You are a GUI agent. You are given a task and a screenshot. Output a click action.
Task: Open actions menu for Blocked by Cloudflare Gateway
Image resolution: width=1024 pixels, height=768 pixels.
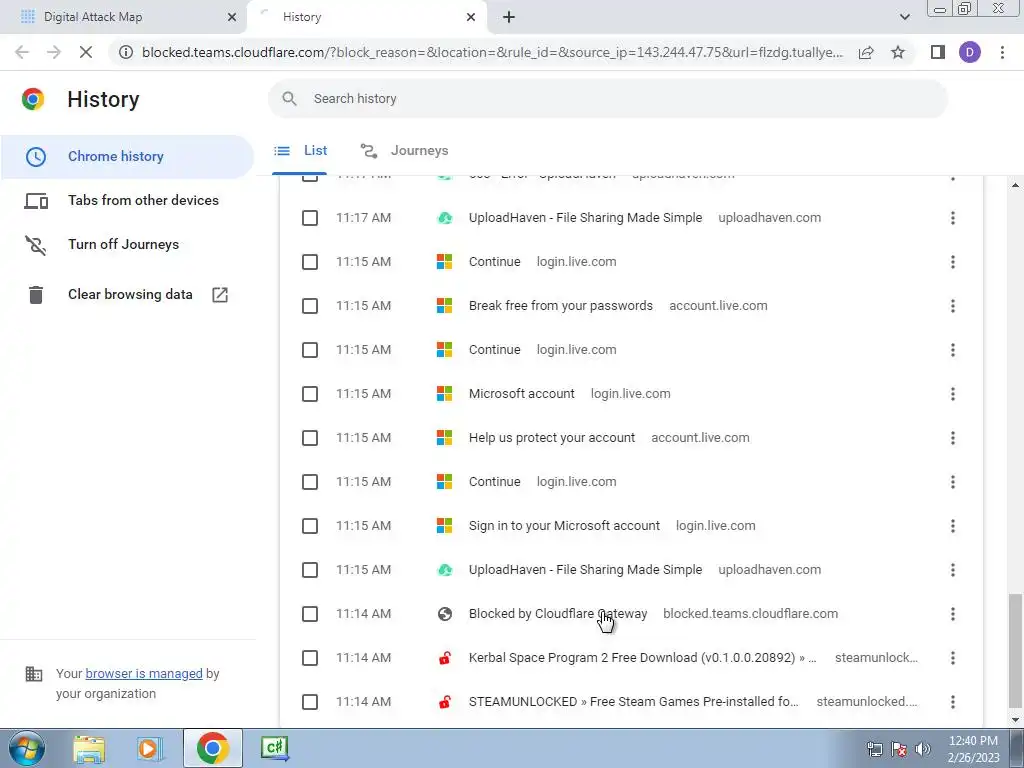pos(953,614)
